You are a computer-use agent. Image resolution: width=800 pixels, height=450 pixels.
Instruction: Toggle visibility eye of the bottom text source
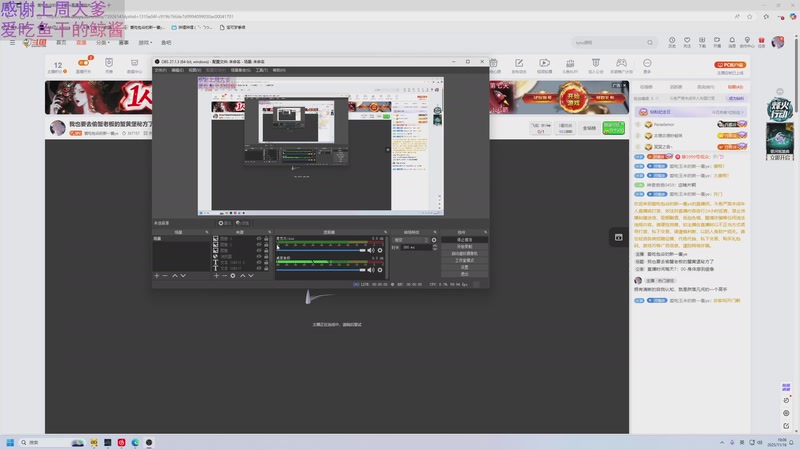(x=259, y=268)
